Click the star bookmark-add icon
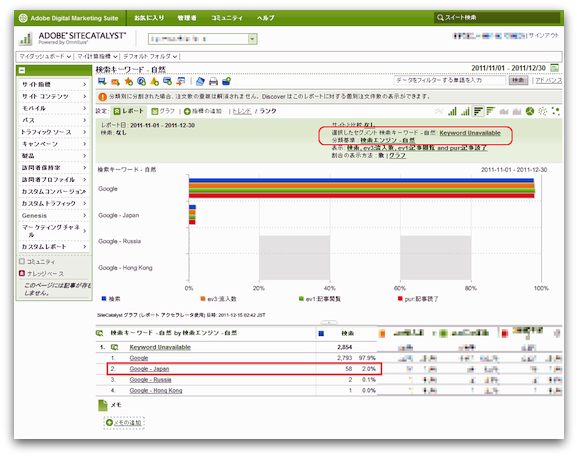This screenshot has height=457, width=578. pos(128,81)
